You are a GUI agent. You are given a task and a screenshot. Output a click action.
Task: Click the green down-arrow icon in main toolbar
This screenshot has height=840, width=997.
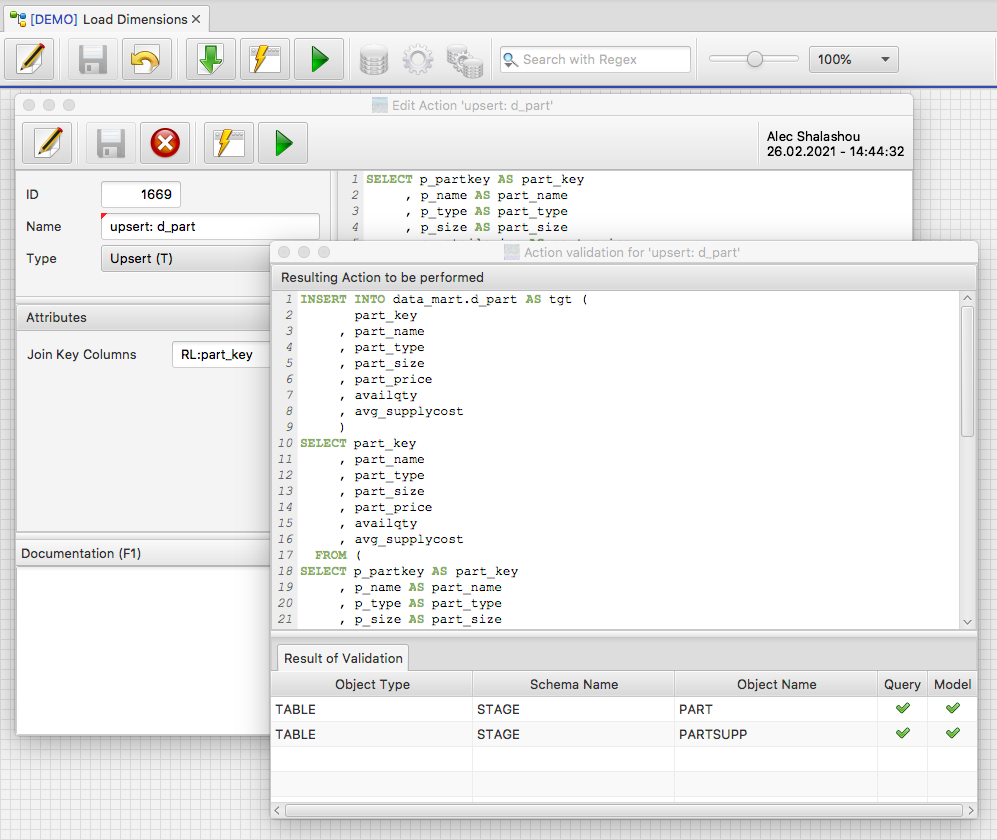(211, 60)
